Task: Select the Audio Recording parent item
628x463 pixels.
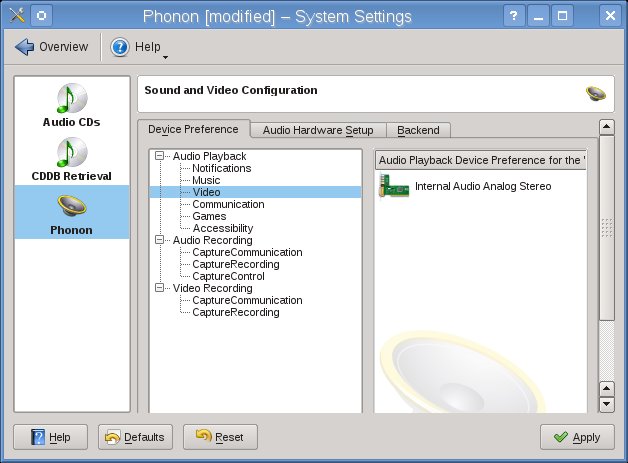Action: (213, 240)
